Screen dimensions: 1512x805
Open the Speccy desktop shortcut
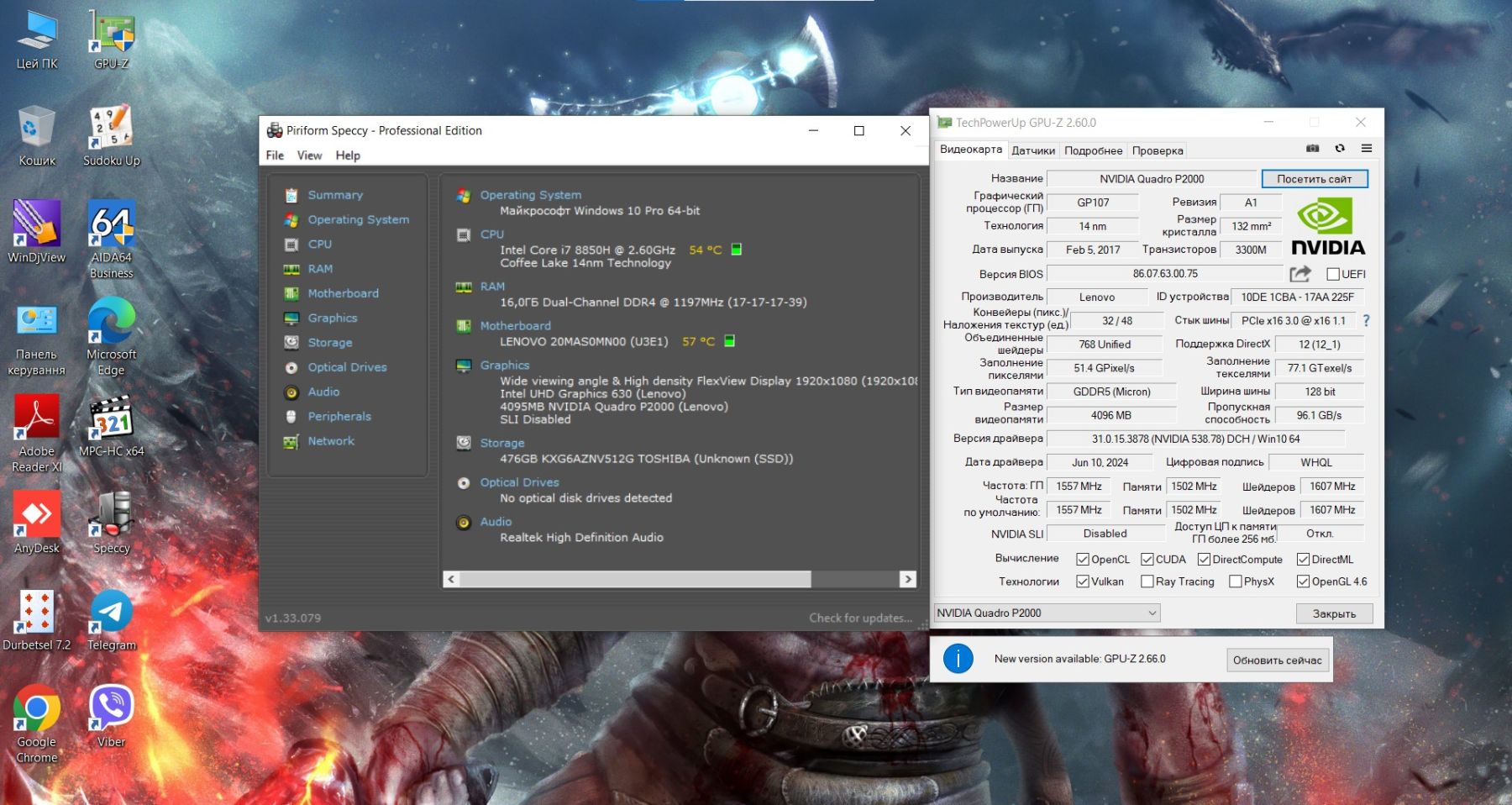(x=112, y=523)
